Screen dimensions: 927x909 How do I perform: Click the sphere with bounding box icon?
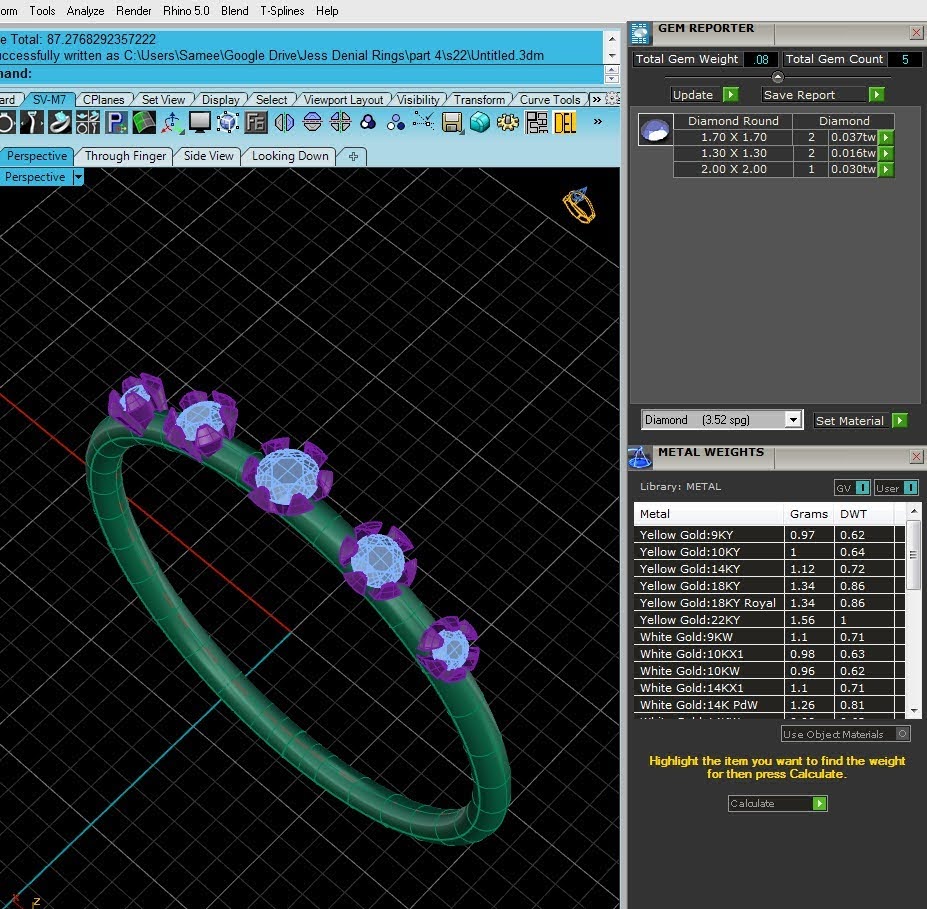[x=228, y=122]
